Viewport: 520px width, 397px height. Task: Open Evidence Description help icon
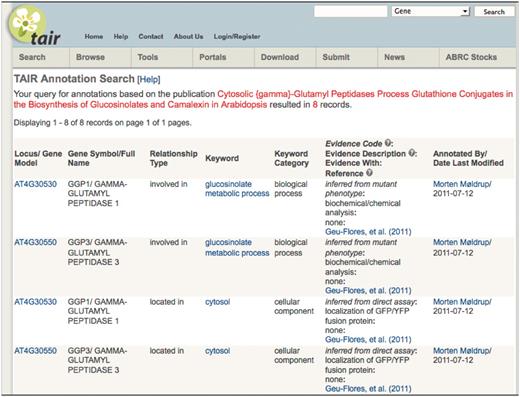pyautogui.click(x=412, y=153)
